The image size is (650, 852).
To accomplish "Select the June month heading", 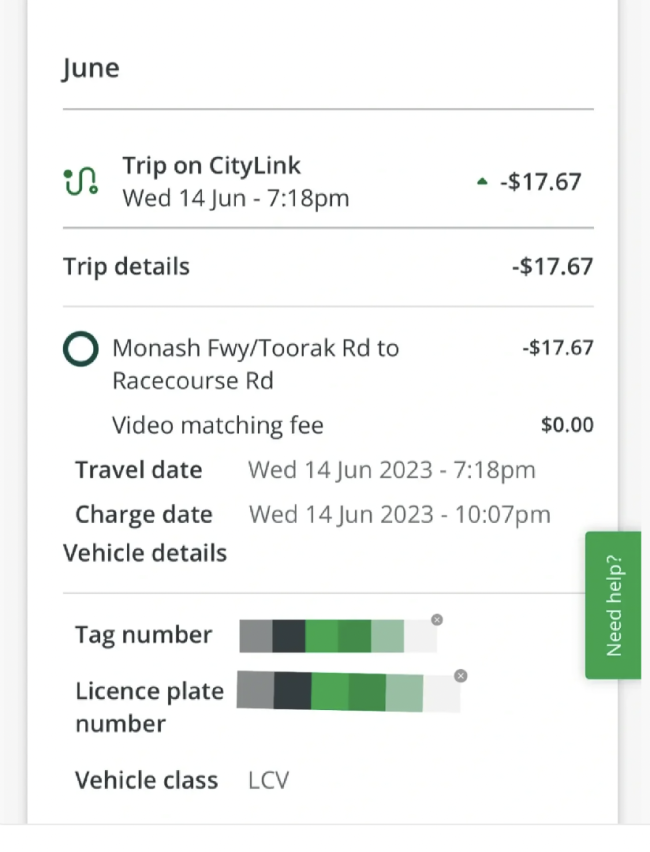I will (90, 69).
